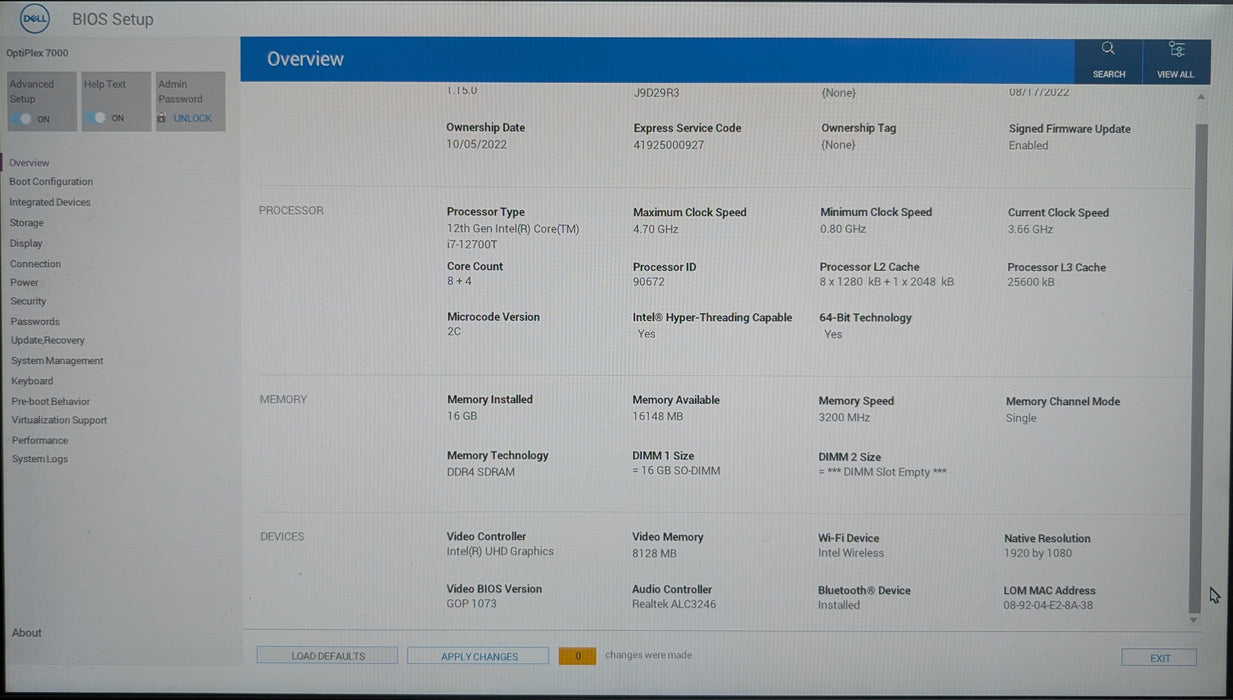The height and width of the screenshot is (700, 1233).
Task: Click the DDR4 SDRAM value
Action: [x=481, y=472]
